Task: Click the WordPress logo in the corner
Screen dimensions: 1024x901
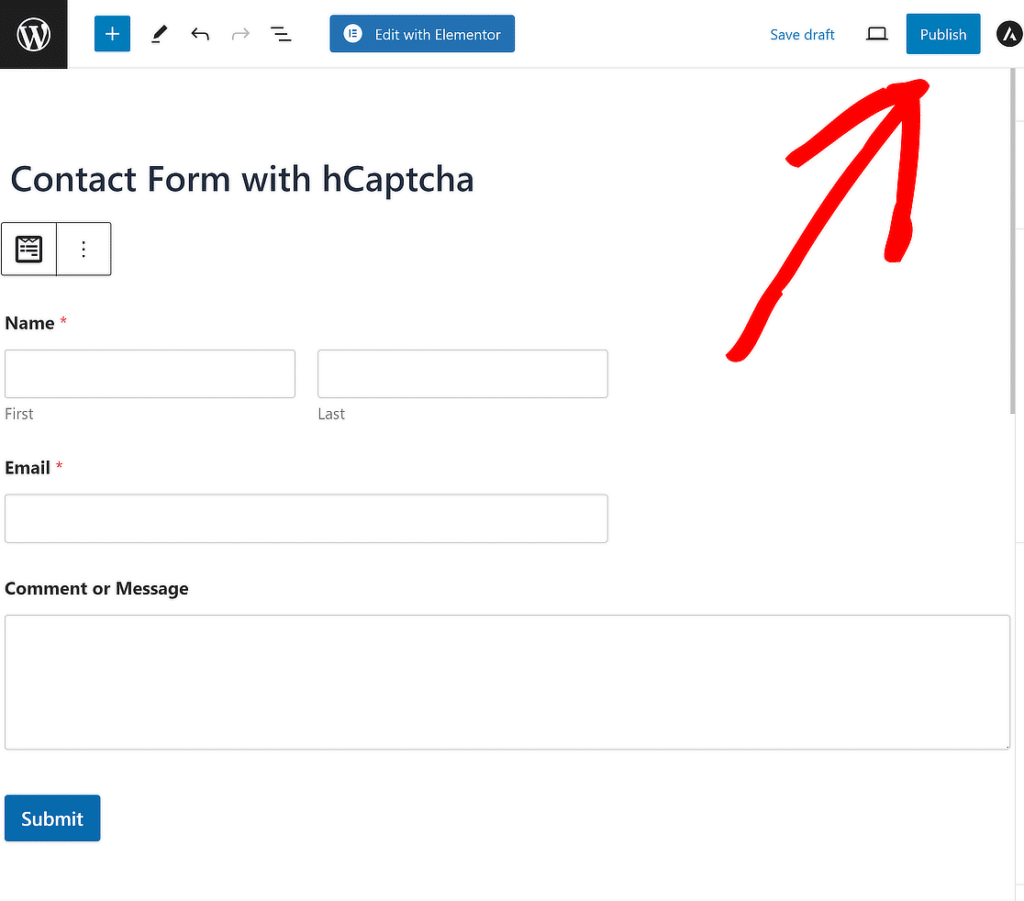Action: coord(33,33)
